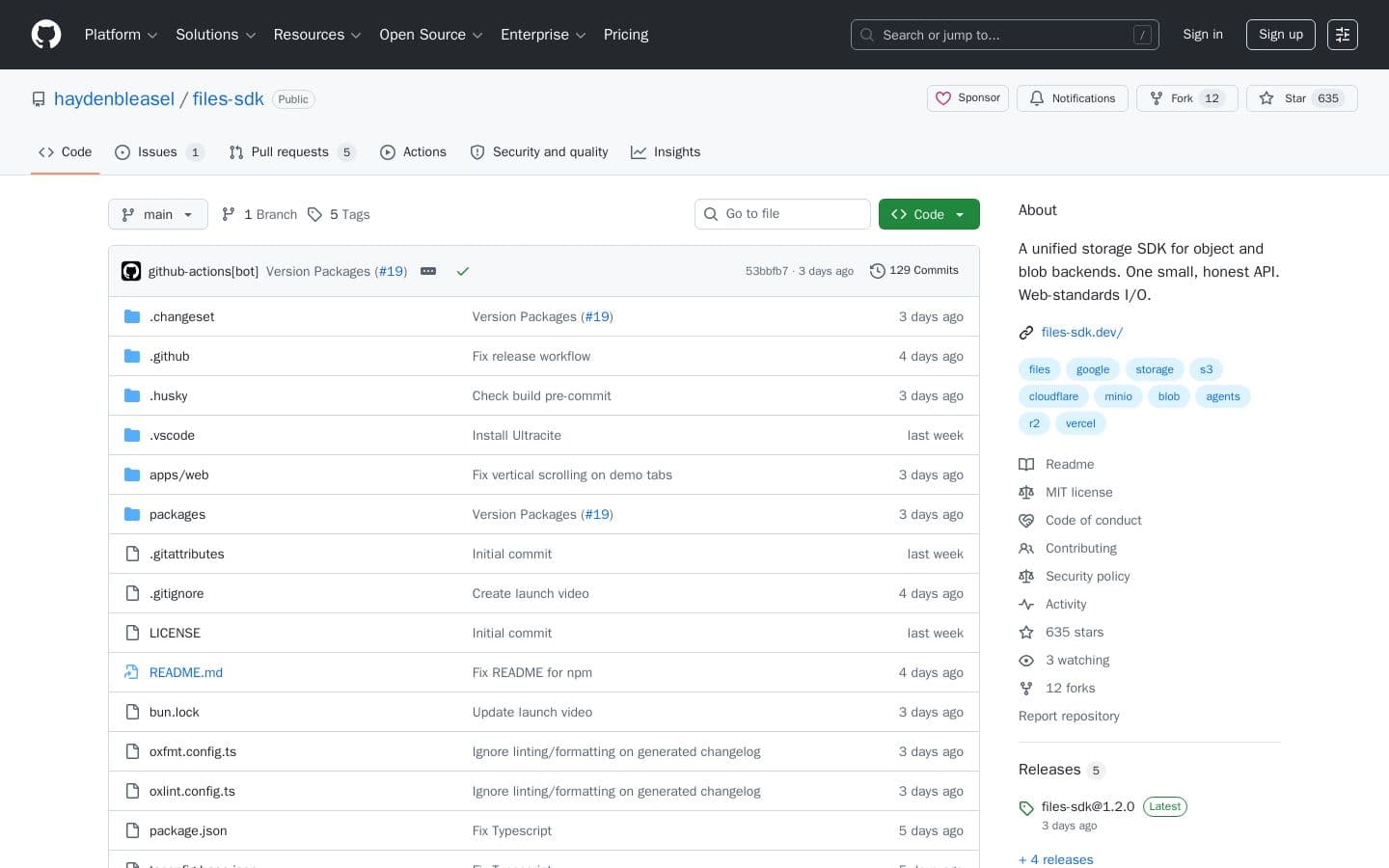Click the Sponsor button
Screen dimensions: 1389x868
(967, 98)
